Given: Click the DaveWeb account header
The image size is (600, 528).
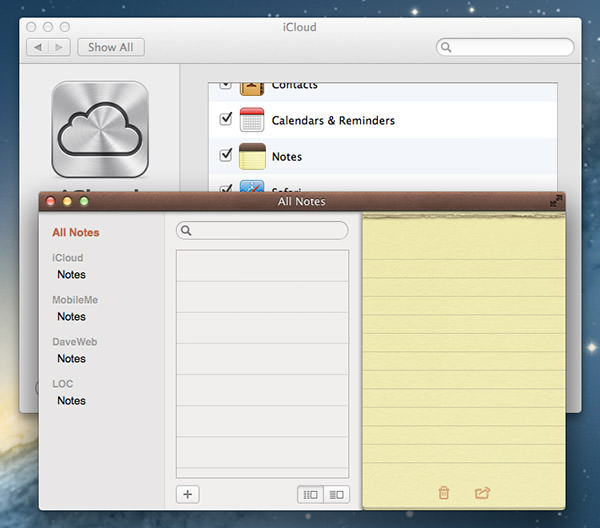Looking at the screenshot, I should click(75, 342).
